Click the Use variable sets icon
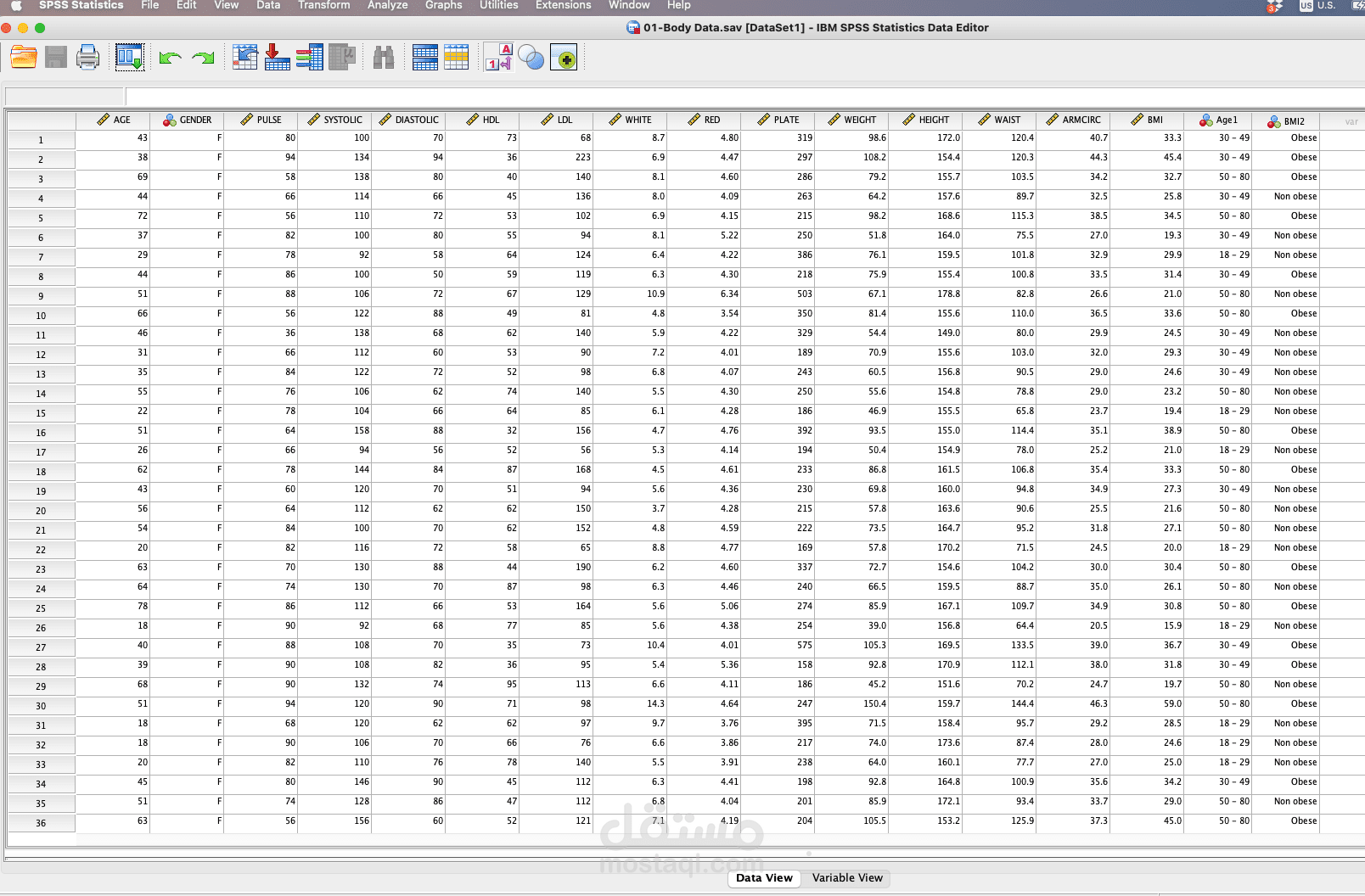The height and width of the screenshot is (896, 1365). pyautogui.click(x=531, y=58)
